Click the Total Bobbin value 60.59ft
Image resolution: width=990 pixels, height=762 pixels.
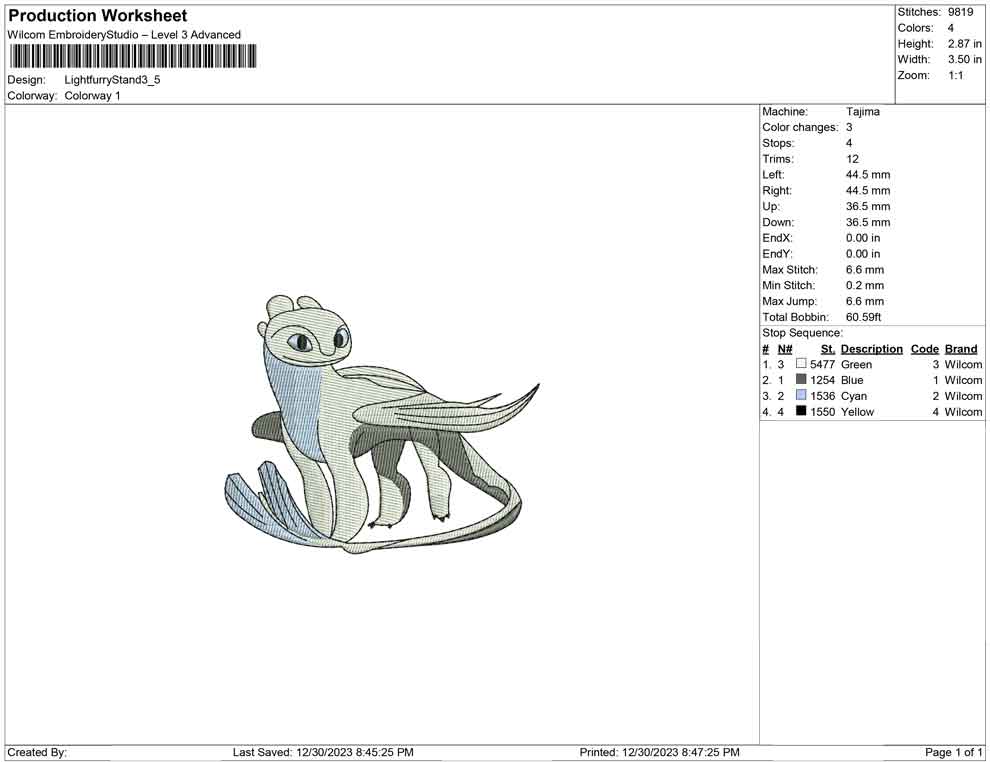click(863, 317)
